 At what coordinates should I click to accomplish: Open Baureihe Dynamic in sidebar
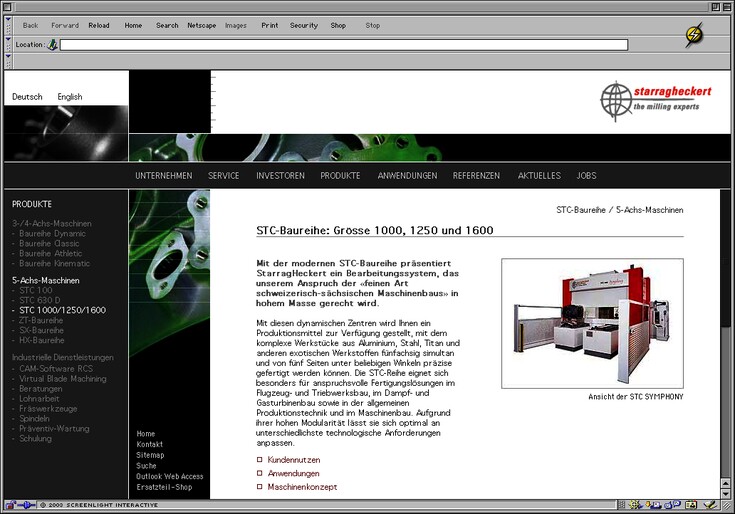52,233
